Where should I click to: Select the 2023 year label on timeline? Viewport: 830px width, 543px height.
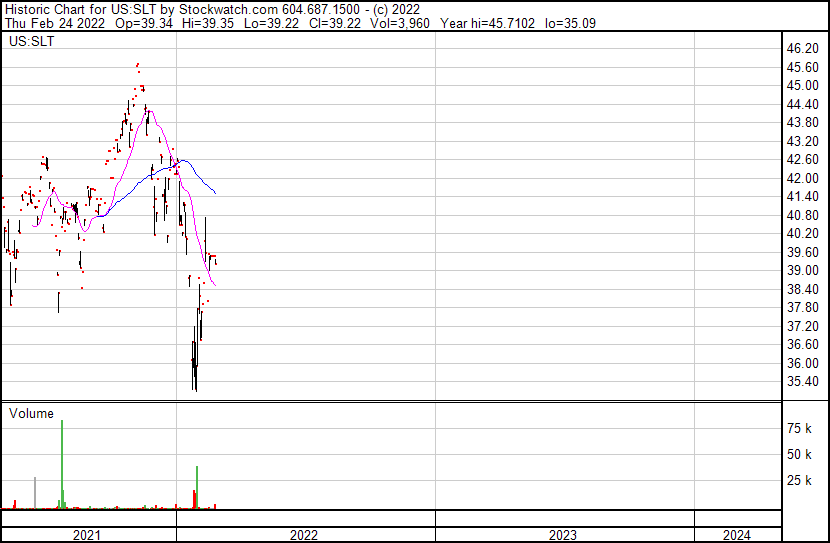(x=563, y=535)
